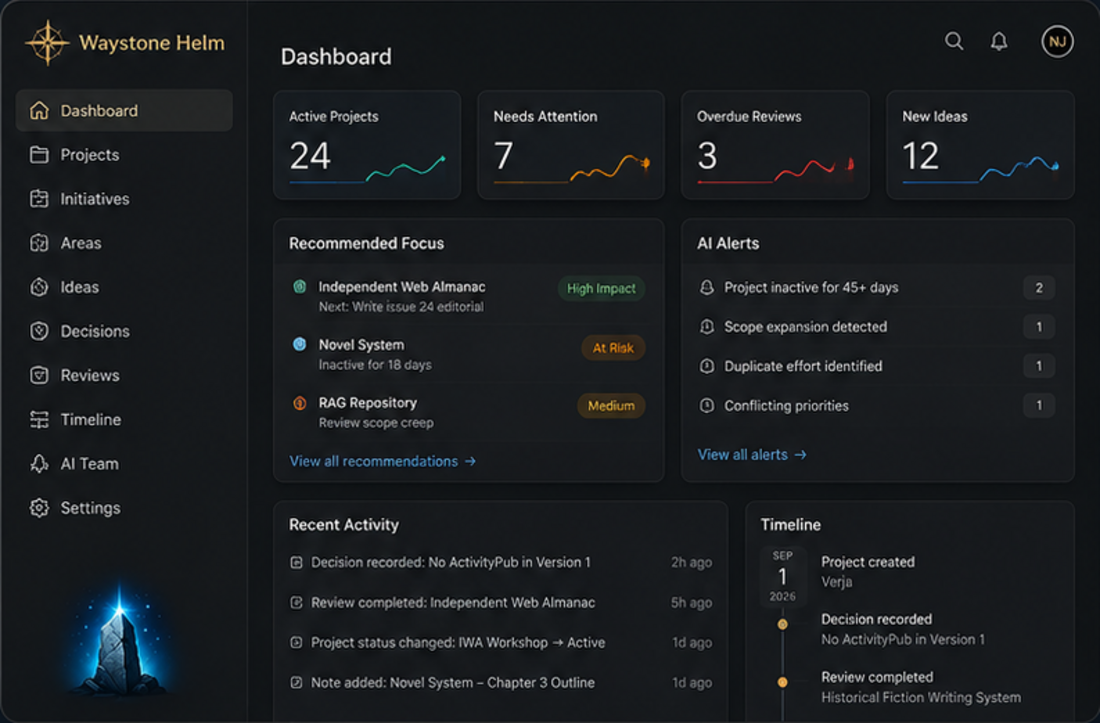
Task: Click the High Impact badge
Action: pyautogui.click(x=601, y=288)
